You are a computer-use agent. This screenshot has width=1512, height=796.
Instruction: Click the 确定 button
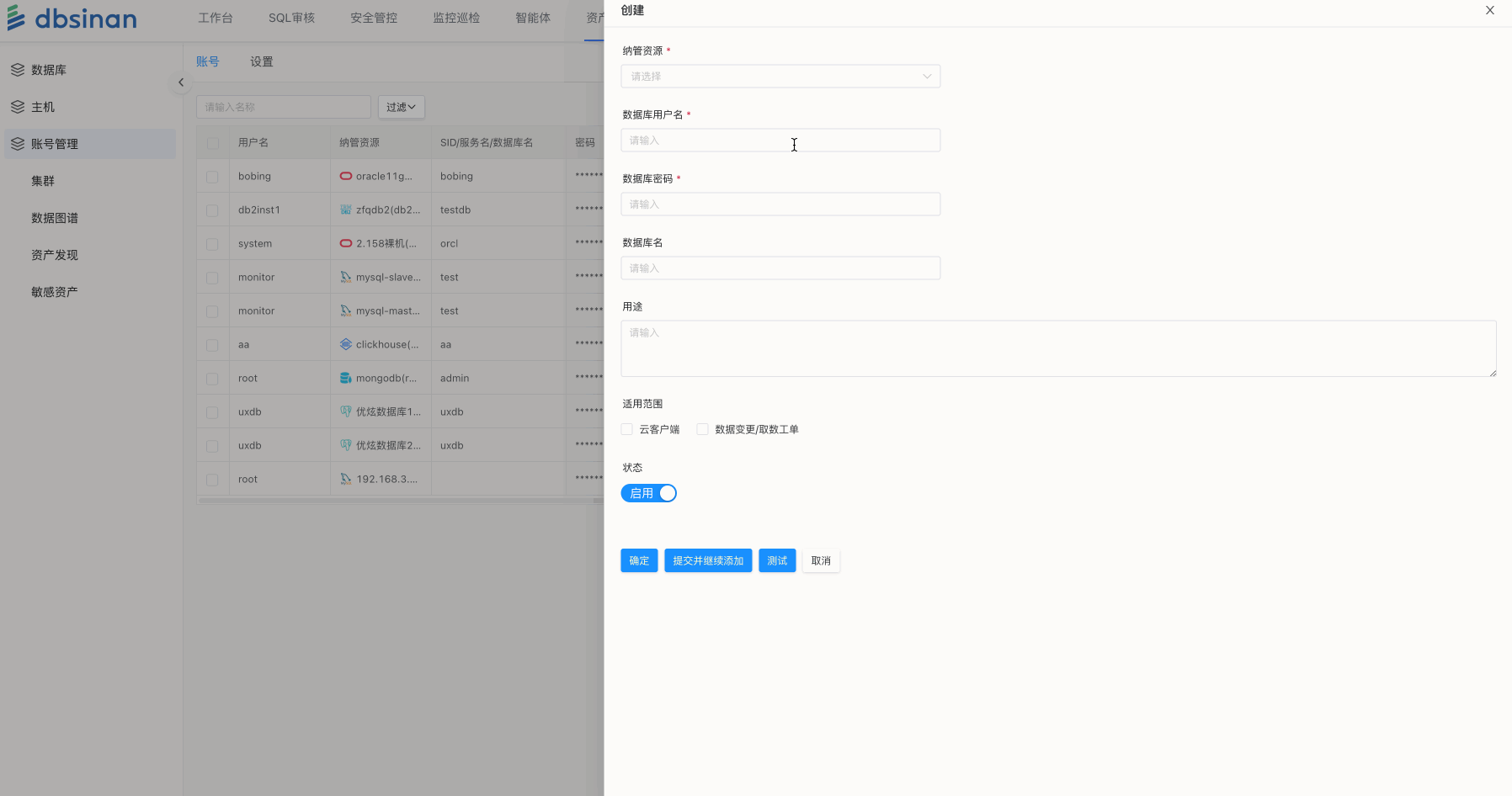(639, 560)
